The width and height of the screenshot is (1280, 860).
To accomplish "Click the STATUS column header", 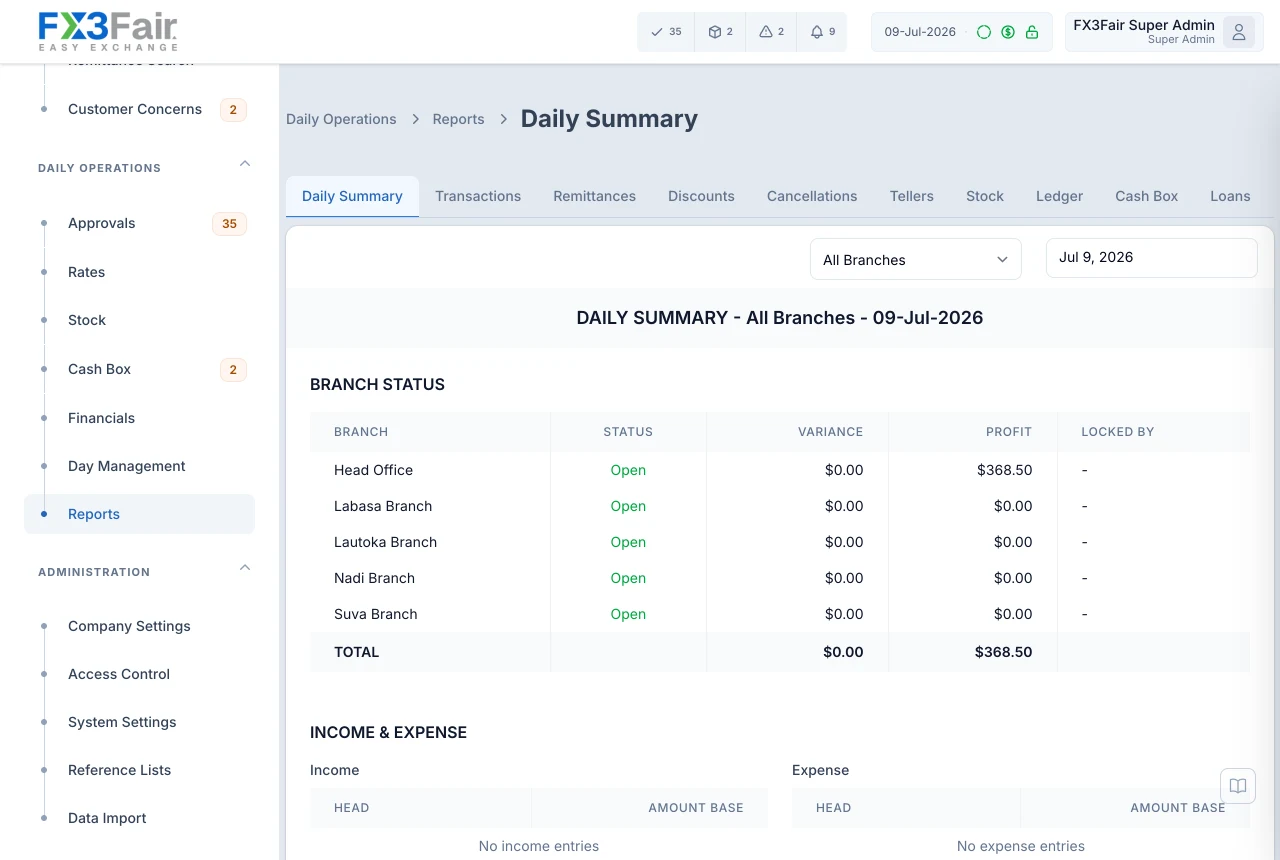I will pyautogui.click(x=628, y=432).
